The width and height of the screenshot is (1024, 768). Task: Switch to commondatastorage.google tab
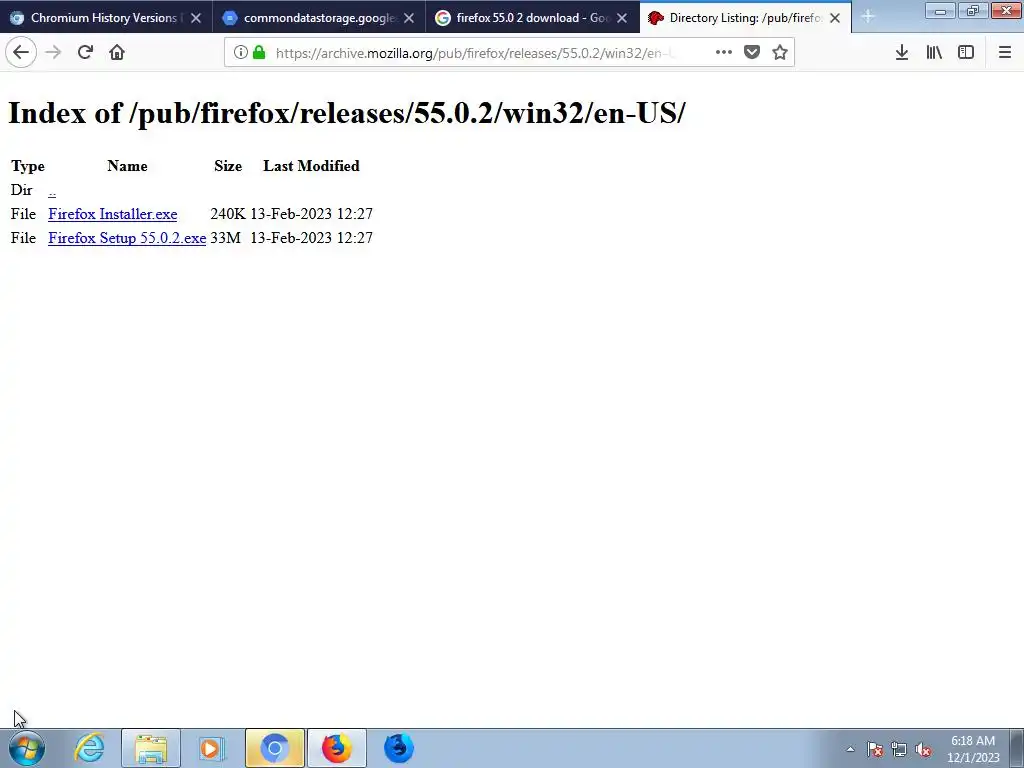coord(319,18)
